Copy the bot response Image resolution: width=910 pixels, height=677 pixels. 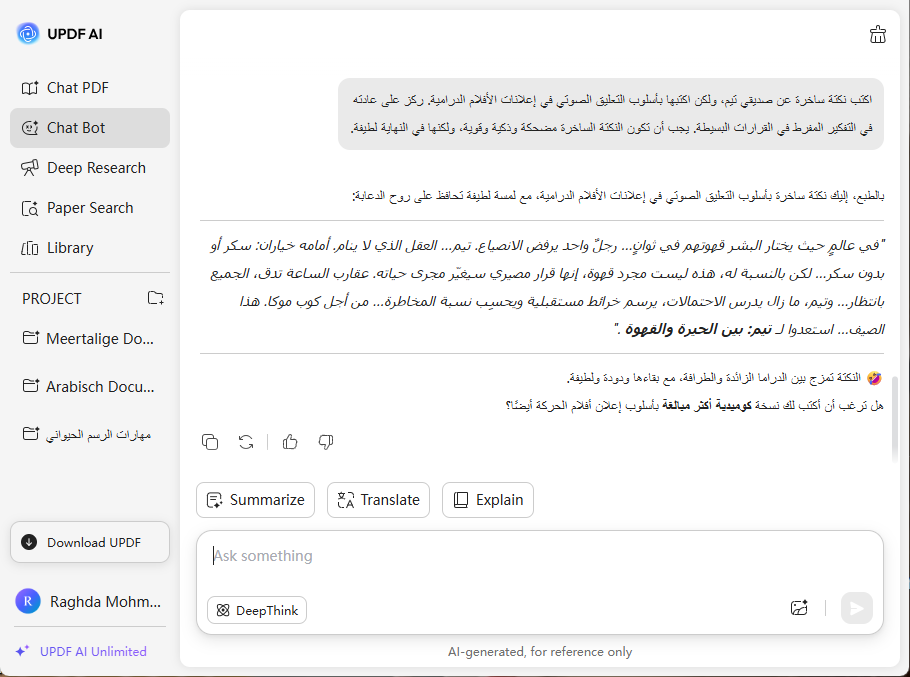point(210,442)
